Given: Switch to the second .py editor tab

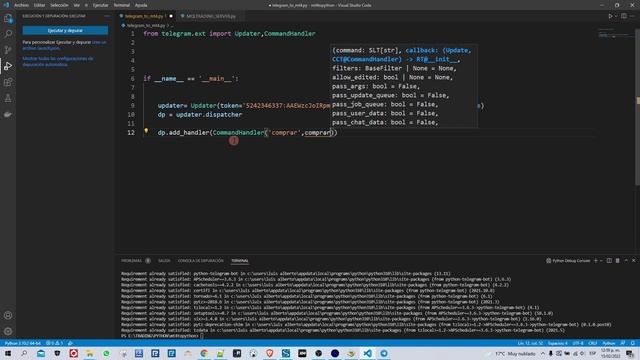Looking at the screenshot, I should coord(211,16).
